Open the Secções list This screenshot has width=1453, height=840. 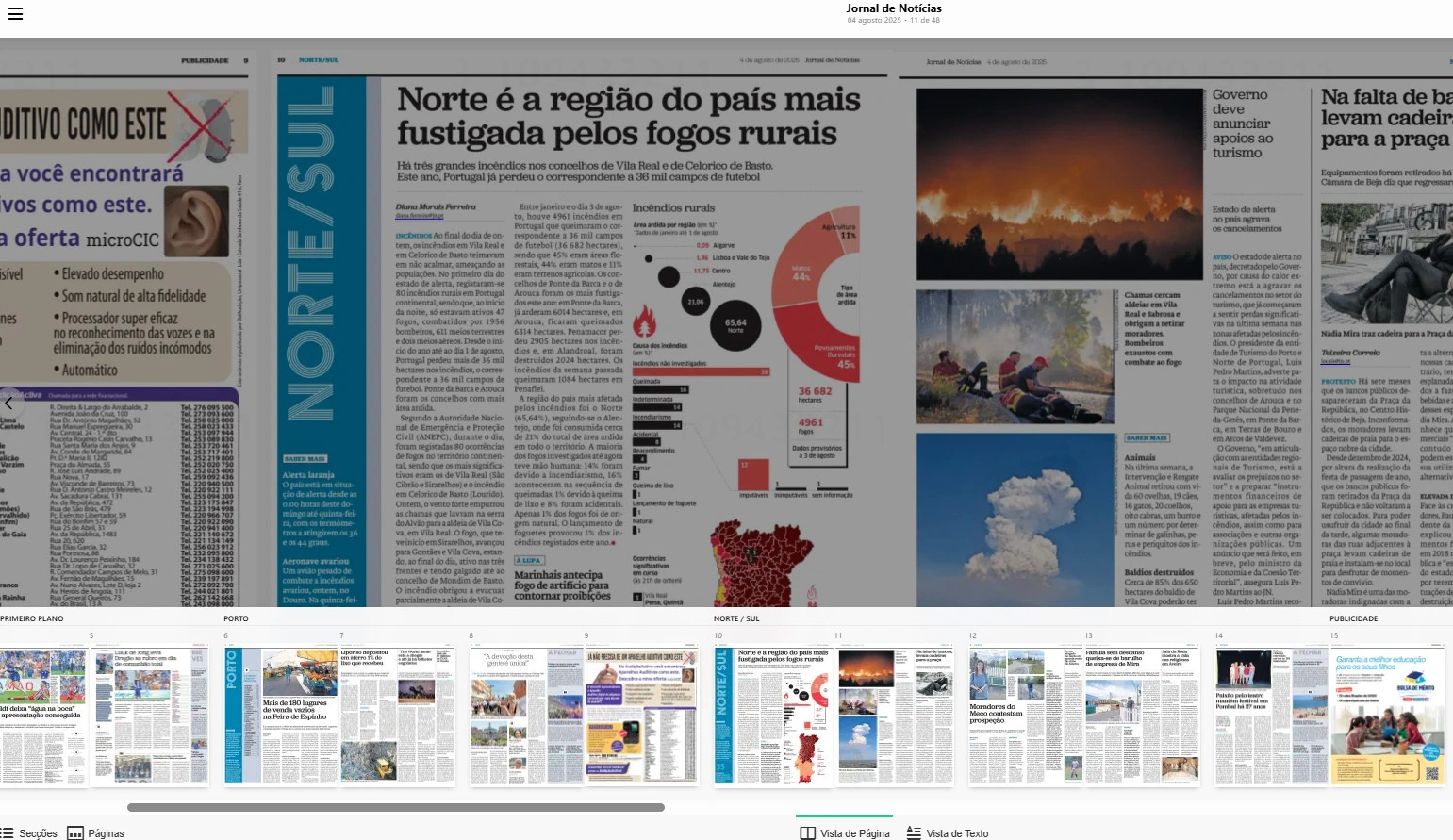click(29, 833)
